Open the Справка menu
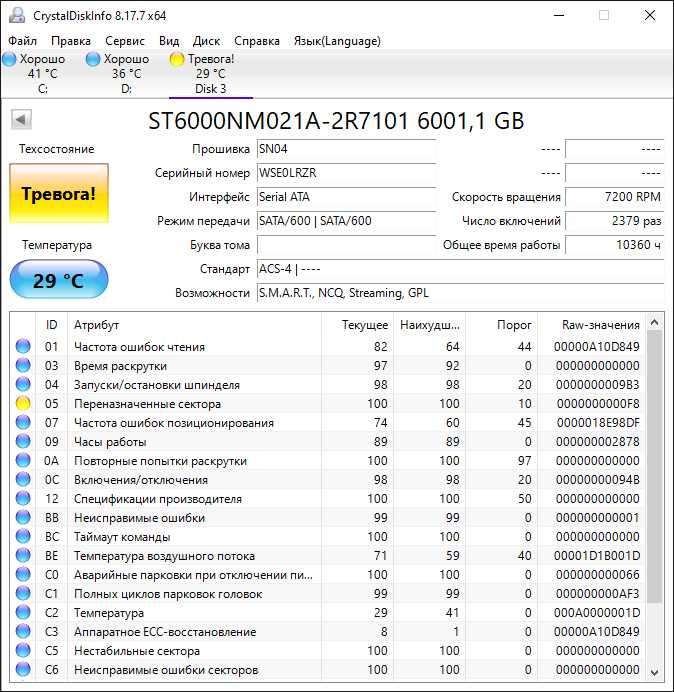Screen dimensions: 674x692 pyautogui.click(x=257, y=41)
